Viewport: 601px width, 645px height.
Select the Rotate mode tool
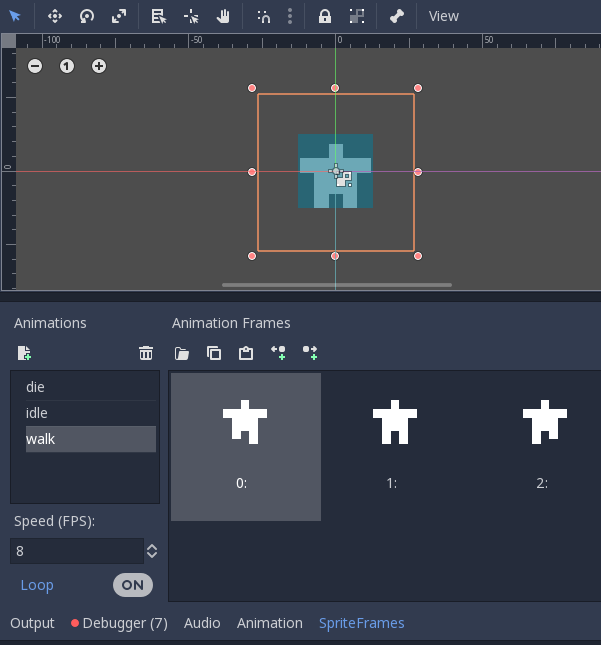[87, 16]
